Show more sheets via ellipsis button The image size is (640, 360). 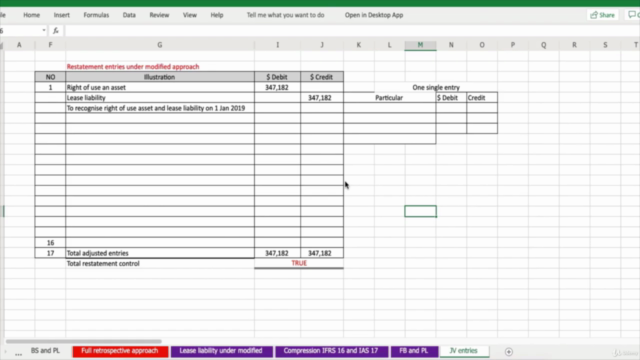[x=18, y=354]
